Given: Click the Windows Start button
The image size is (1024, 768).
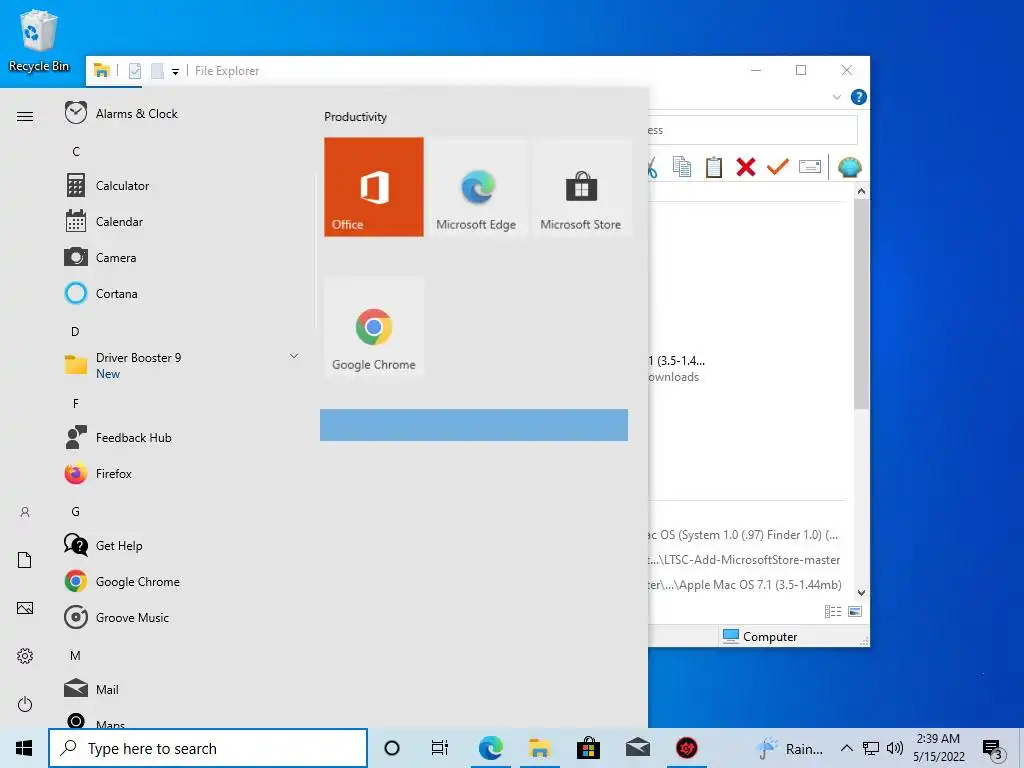Looking at the screenshot, I should [x=24, y=748].
